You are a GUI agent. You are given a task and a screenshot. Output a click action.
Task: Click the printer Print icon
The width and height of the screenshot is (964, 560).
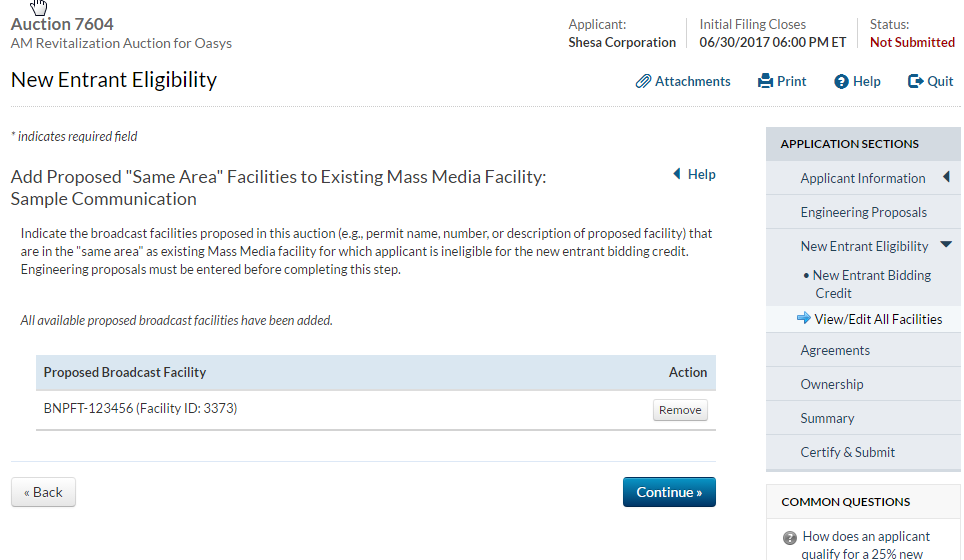765,81
